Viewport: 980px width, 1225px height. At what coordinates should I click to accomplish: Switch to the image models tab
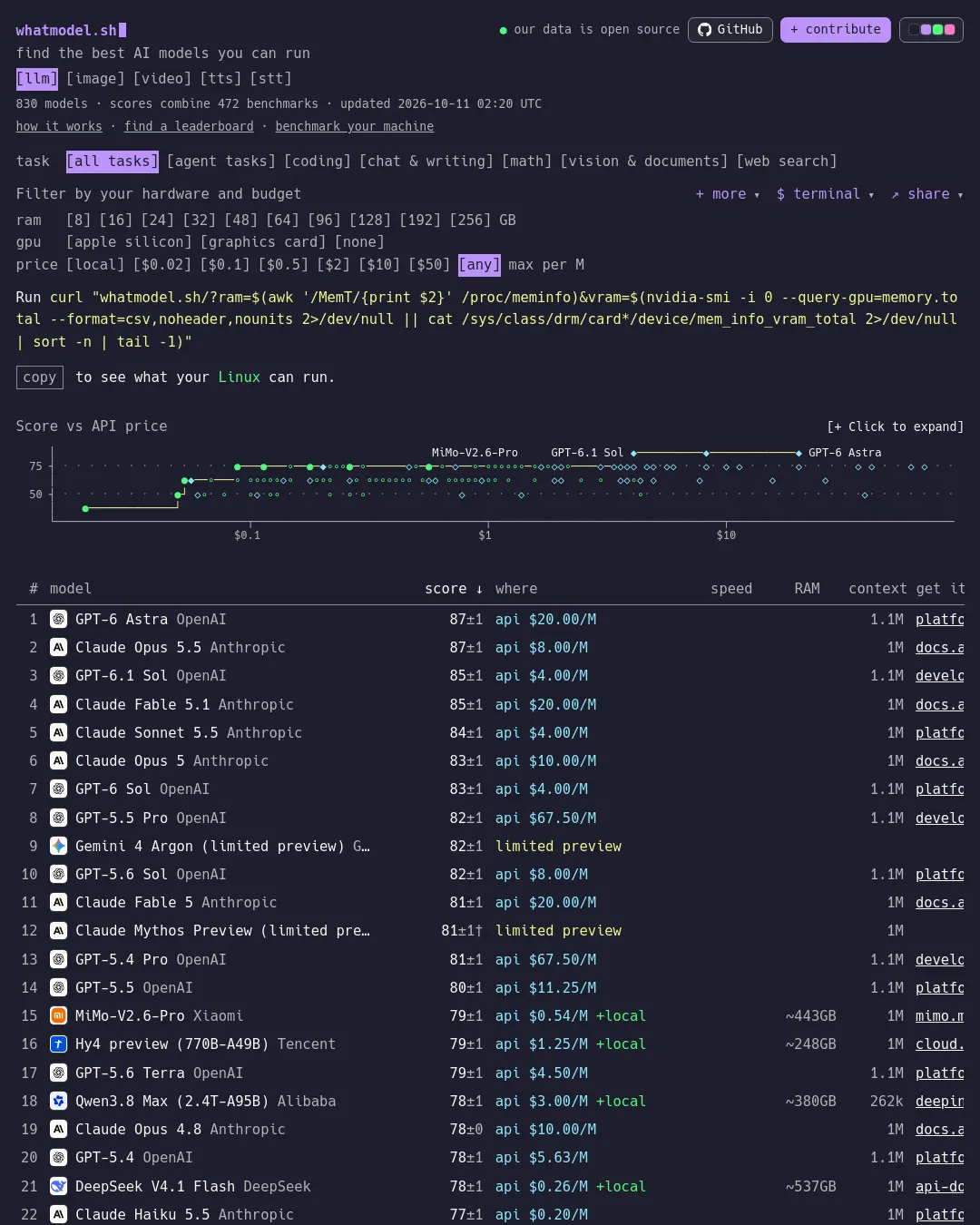(95, 79)
